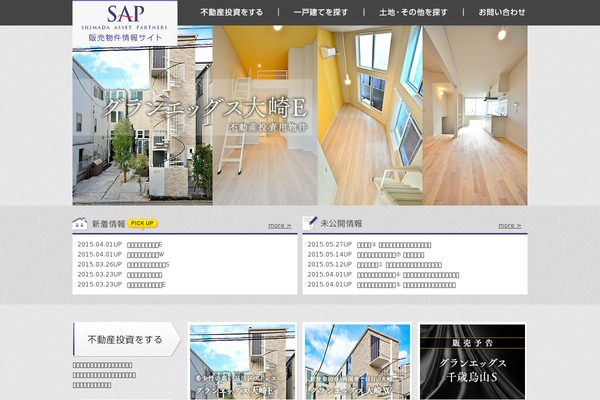Open the 販売予告 グランエッグス千歳烏山S thumbnail
The height and width of the screenshot is (400, 600).
click(x=473, y=362)
